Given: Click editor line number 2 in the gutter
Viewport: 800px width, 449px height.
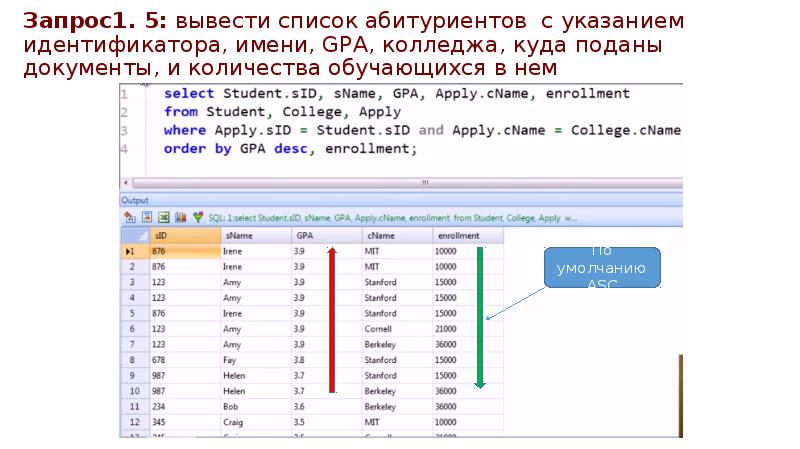Looking at the screenshot, I should [x=124, y=112].
